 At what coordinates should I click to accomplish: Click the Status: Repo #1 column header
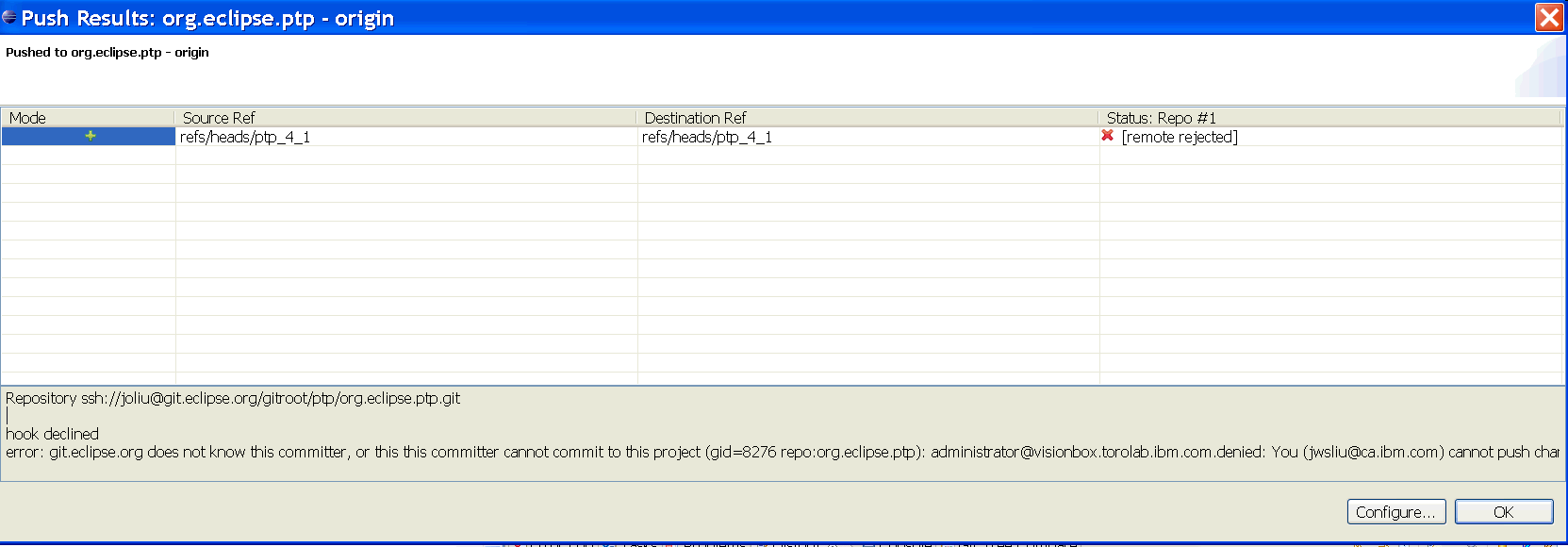1329,118
